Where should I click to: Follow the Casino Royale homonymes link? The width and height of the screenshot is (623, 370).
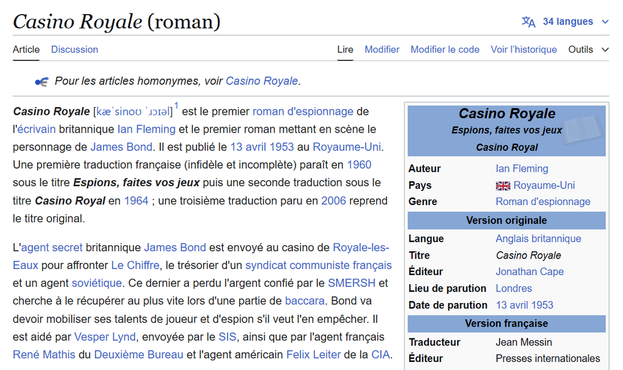(x=262, y=81)
